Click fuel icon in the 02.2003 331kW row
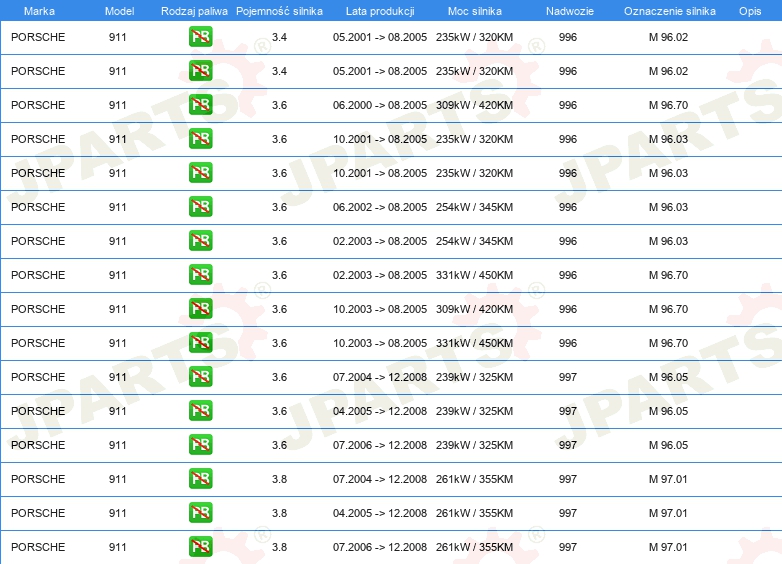The width and height of the screenshot is (782, 564). (x=200, y=274)
